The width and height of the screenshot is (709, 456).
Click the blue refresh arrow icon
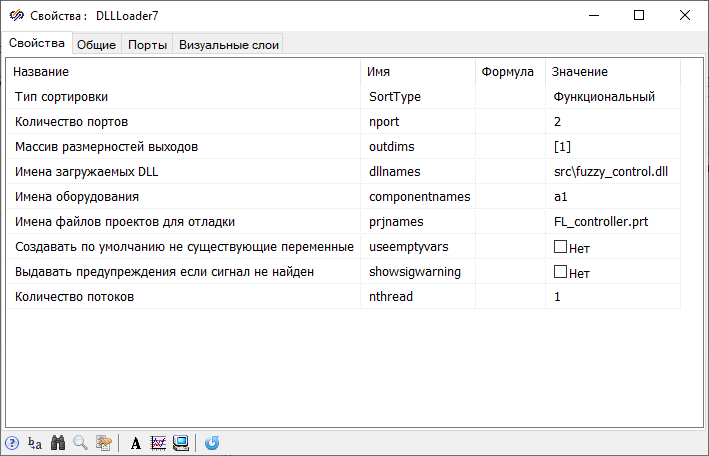(212, 443)
